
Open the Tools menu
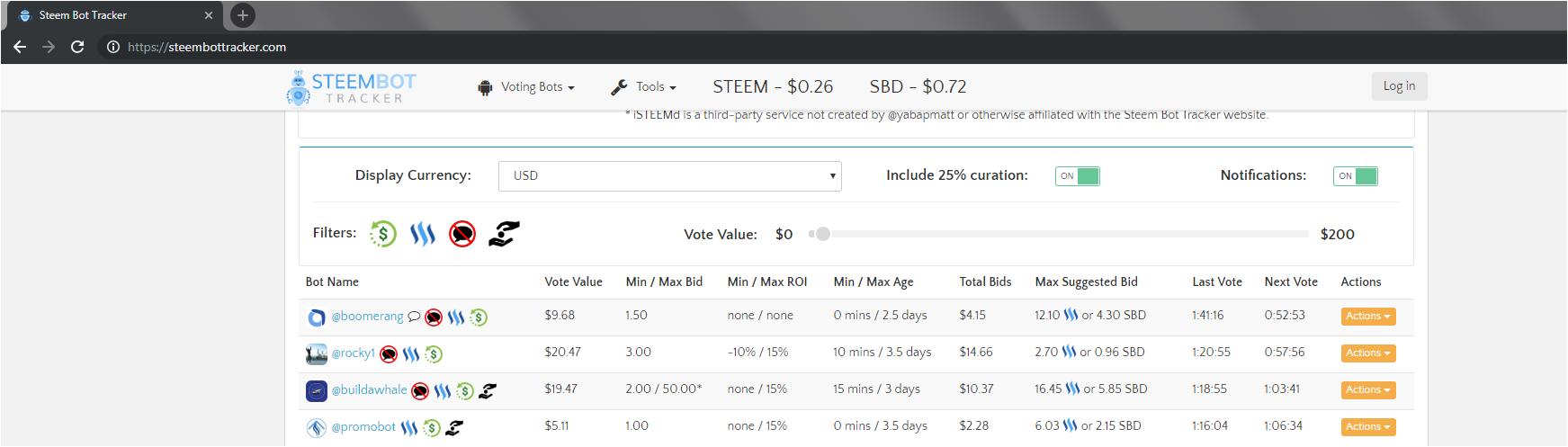click(643, 87)
